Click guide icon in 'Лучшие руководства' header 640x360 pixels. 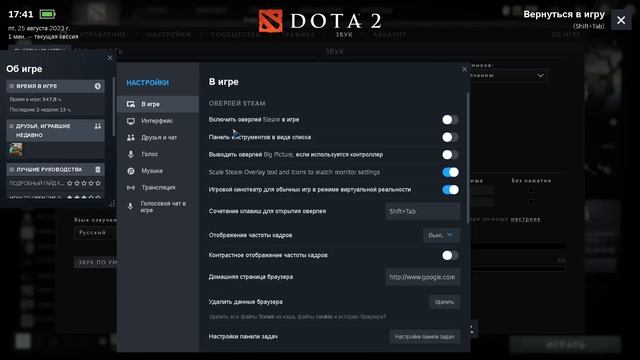click(x=98, y=169)
